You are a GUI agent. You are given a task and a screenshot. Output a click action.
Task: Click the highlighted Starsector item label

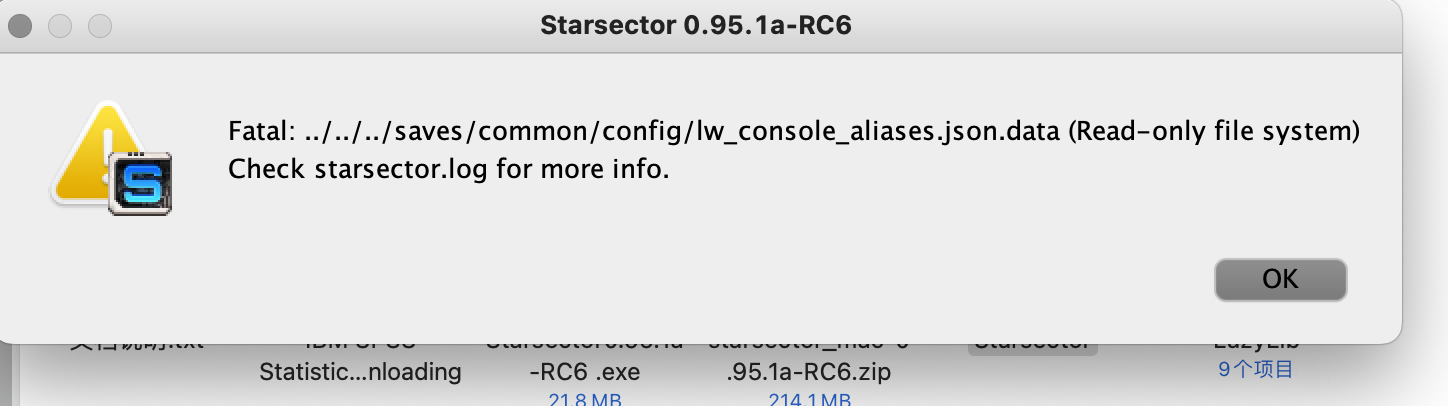[1032, 343]
